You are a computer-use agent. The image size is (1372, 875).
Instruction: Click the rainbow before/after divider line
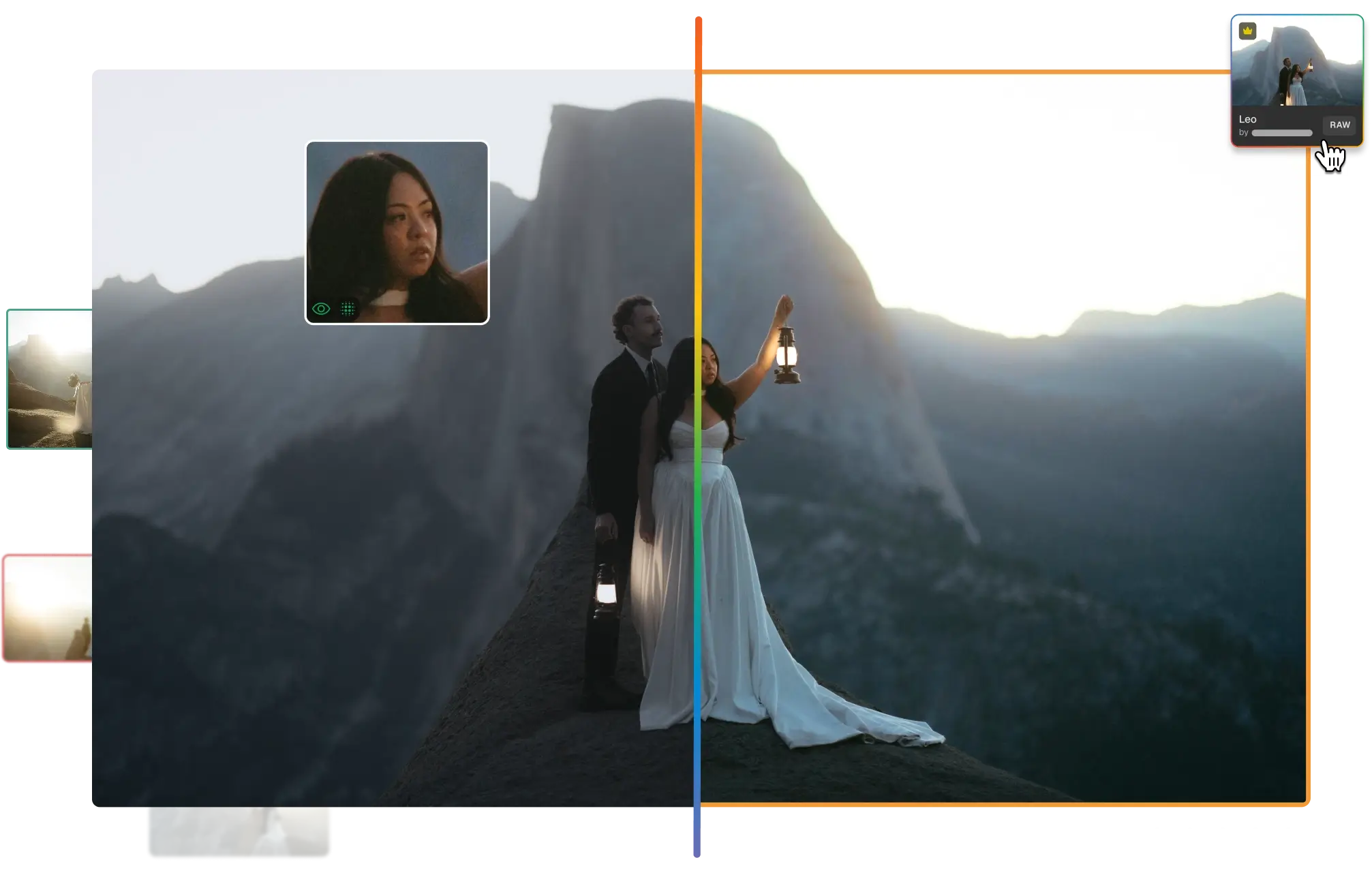click(x=698, y=436)
